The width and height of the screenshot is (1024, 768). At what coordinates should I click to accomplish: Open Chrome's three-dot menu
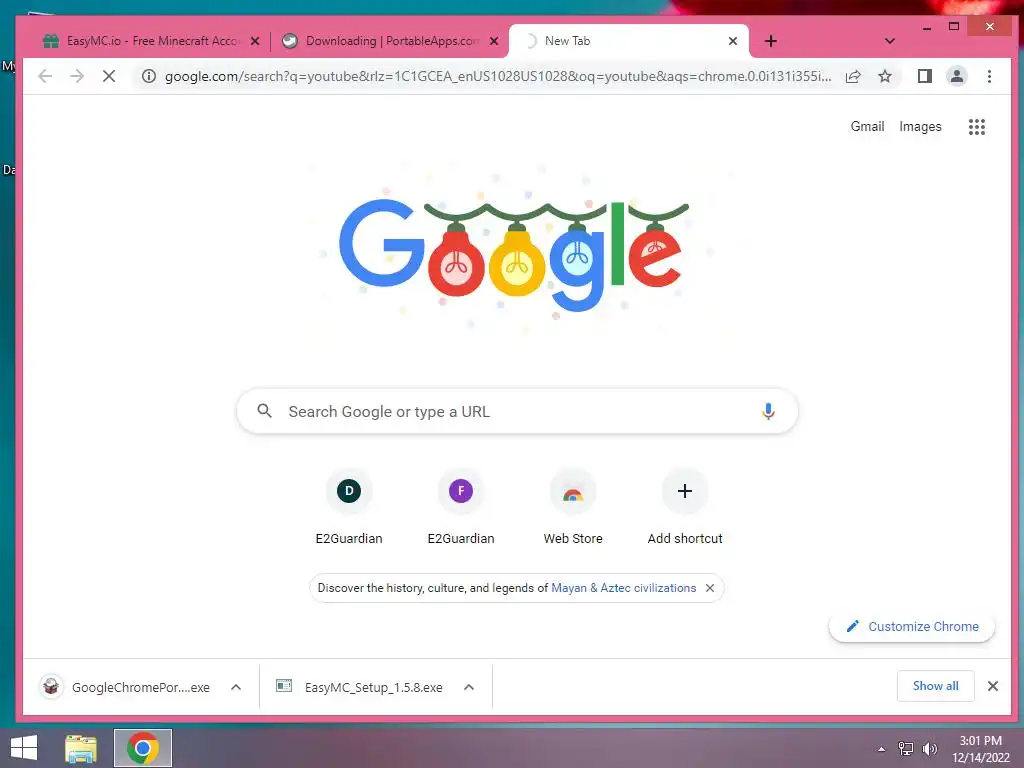989,76
